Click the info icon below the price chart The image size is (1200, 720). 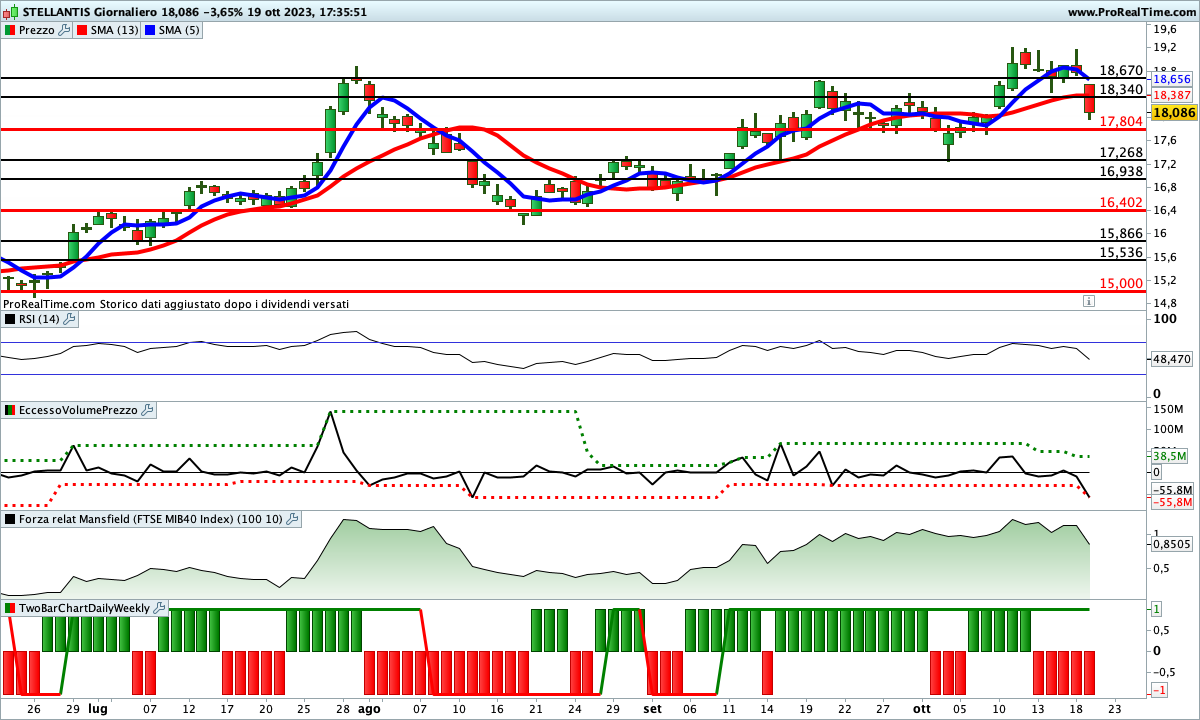pos(1087,301)
